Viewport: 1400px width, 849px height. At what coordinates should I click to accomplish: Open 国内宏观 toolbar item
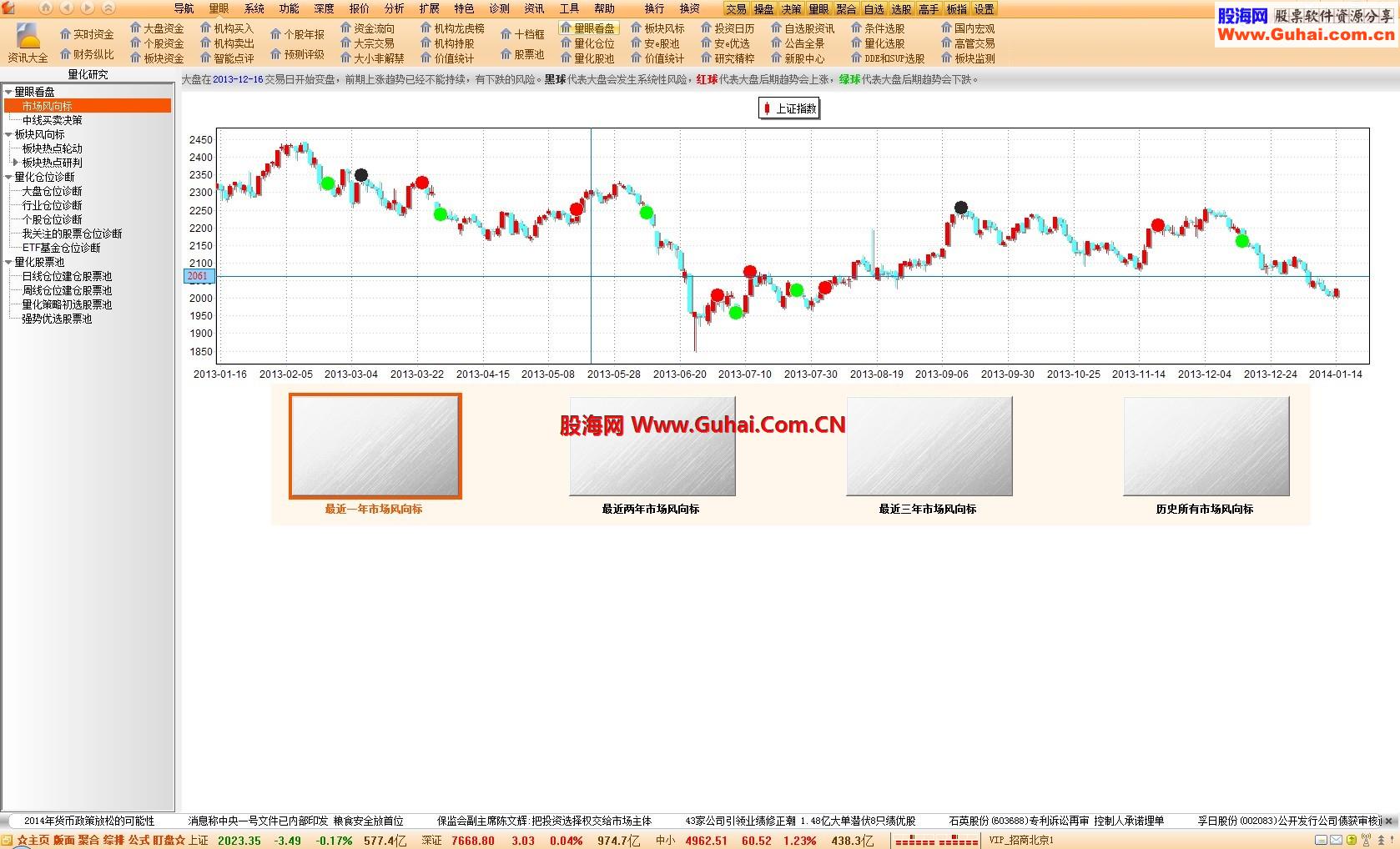968,28
